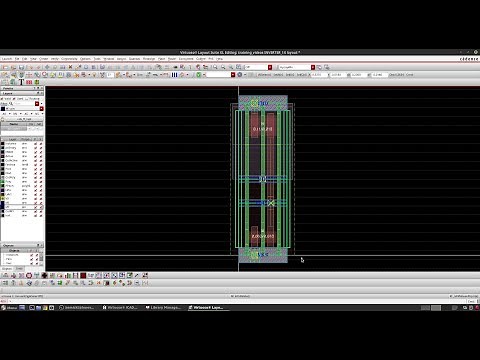This screenshot has height=360, width=480.
Task: Toggle selectable checkbox of topmost layer row
Action: tap(41, 143)
